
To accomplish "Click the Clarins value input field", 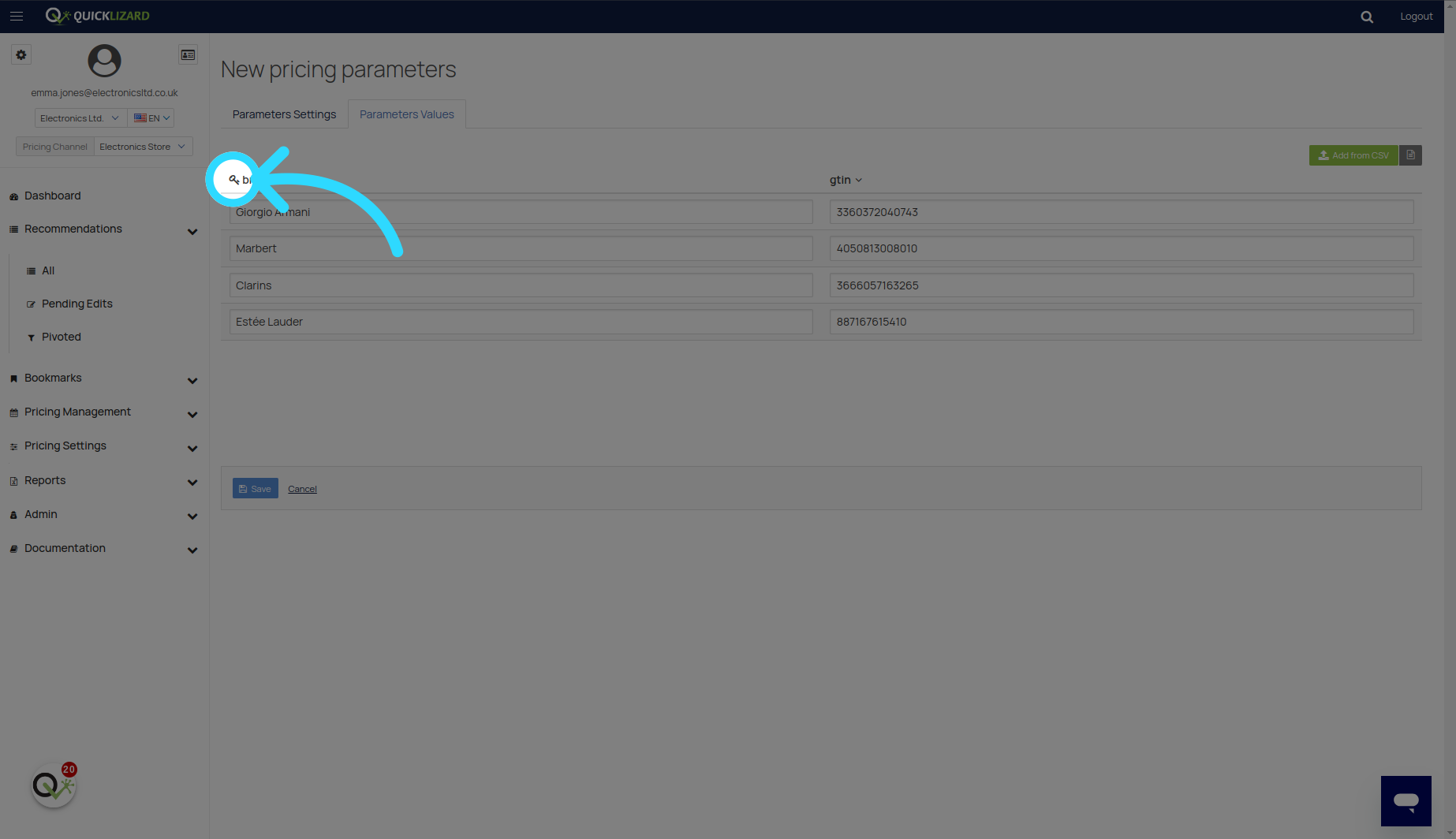I will (521, 285).
